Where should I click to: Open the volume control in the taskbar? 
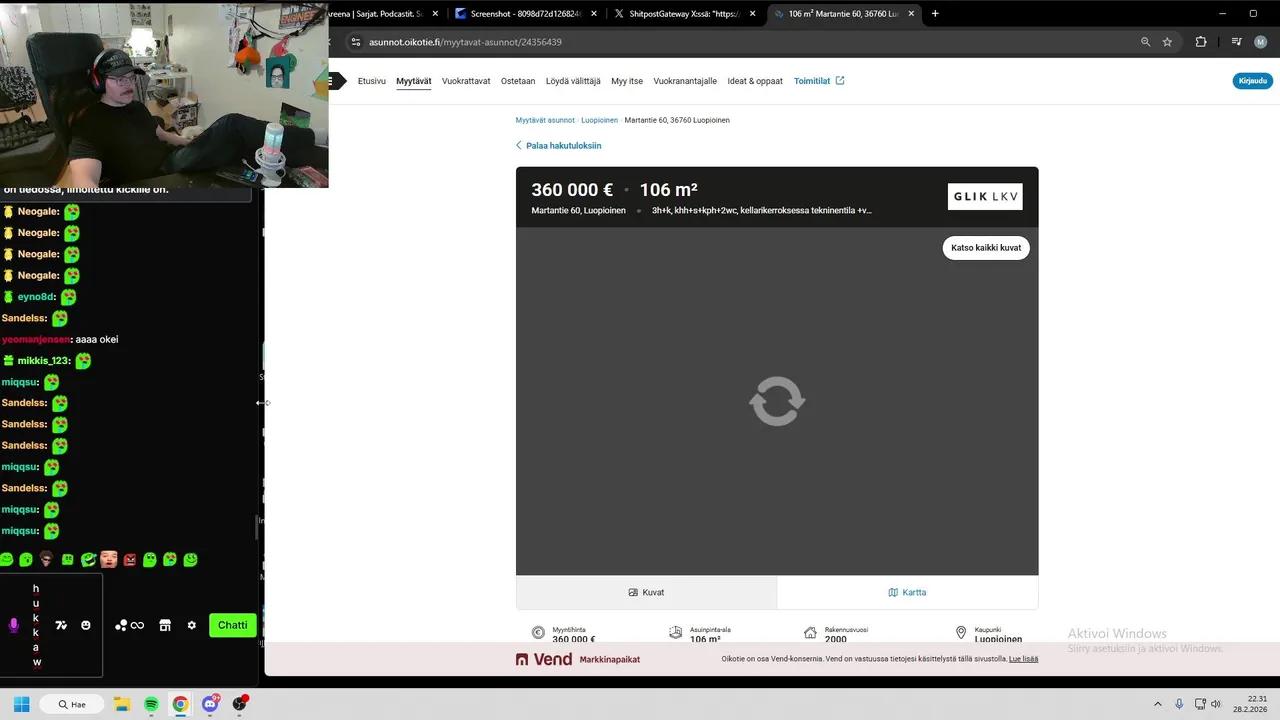(x=1215, y=704)
